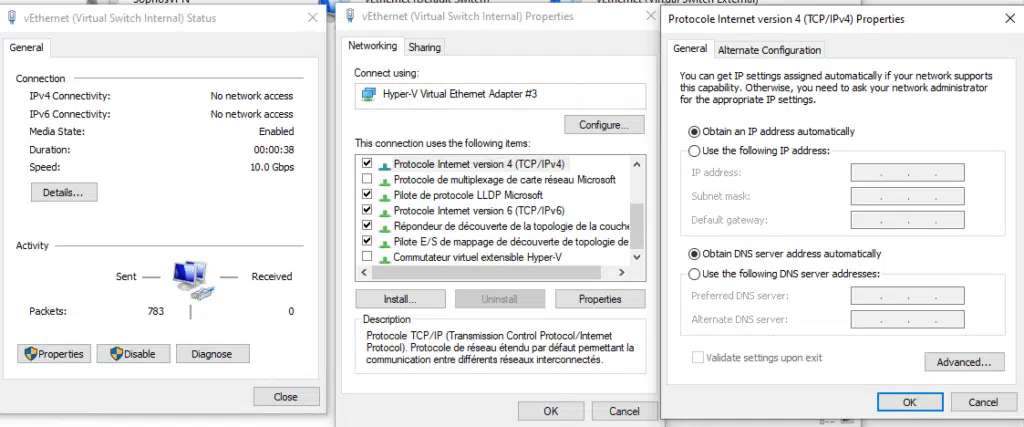Open General tab in TCP/IPv4 Properties
1024x427 pixels.
(x=690, y=48)
